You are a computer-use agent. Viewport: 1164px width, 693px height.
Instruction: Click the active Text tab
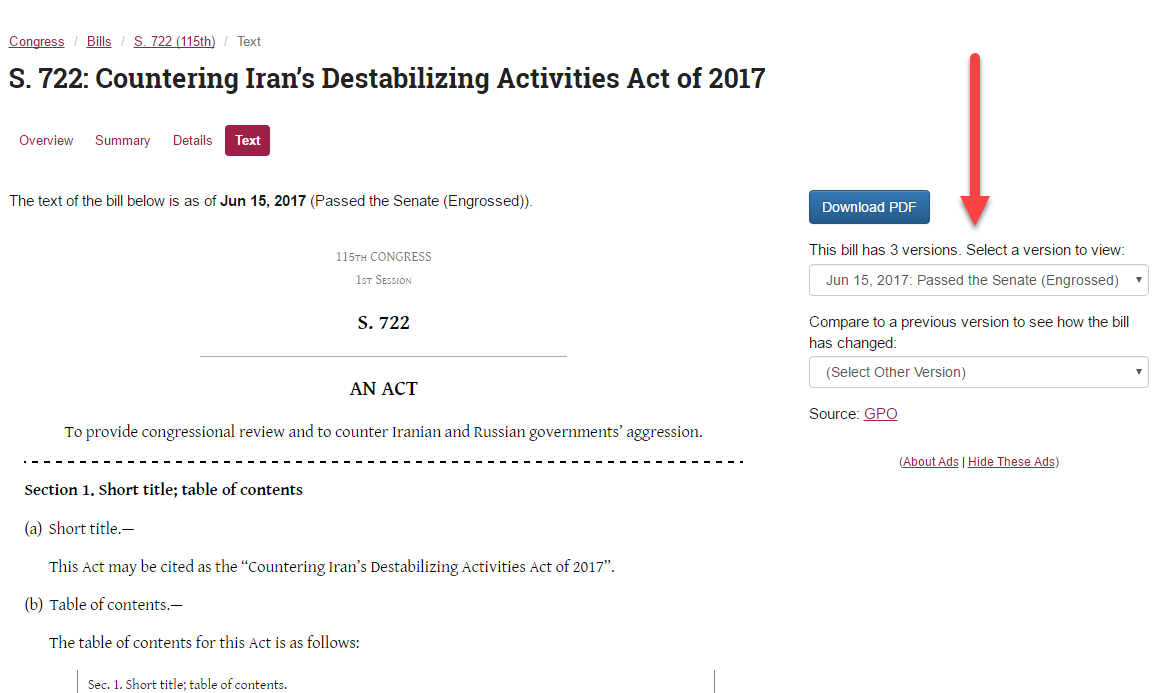(247, 141)
